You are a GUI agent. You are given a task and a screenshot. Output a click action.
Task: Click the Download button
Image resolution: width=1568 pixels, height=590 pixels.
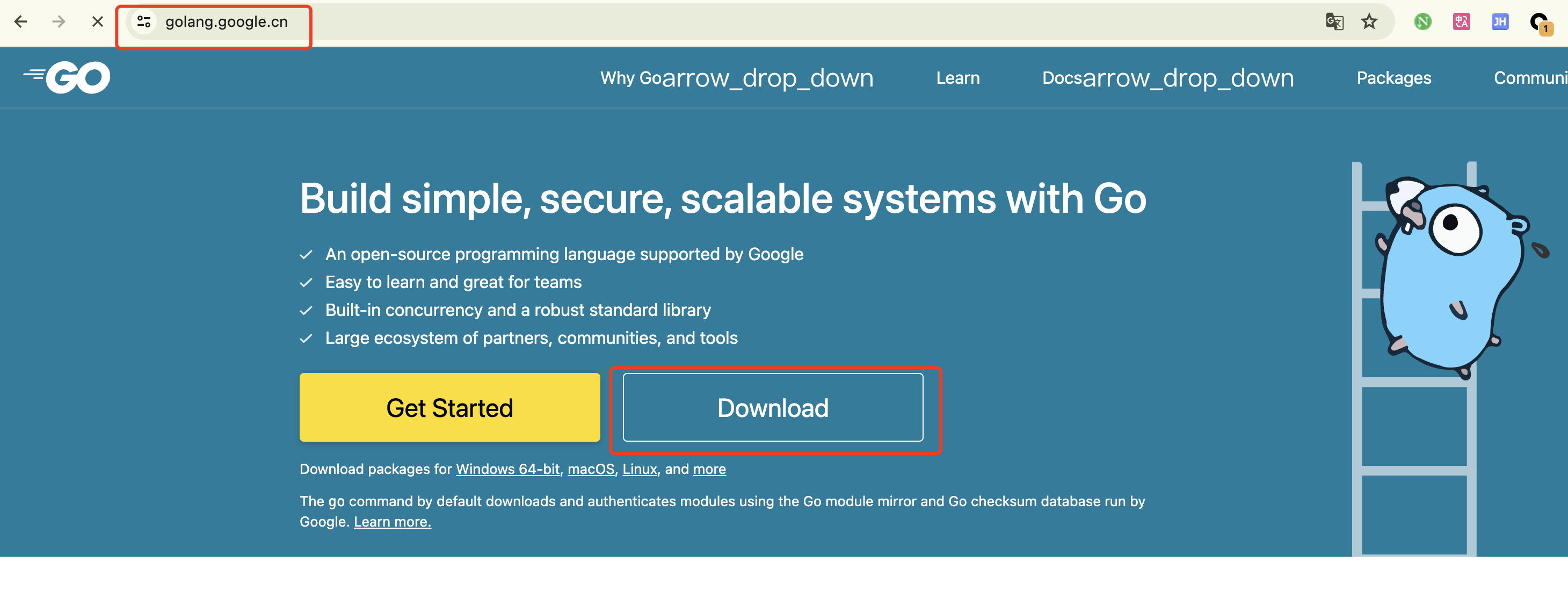point(772,407)
